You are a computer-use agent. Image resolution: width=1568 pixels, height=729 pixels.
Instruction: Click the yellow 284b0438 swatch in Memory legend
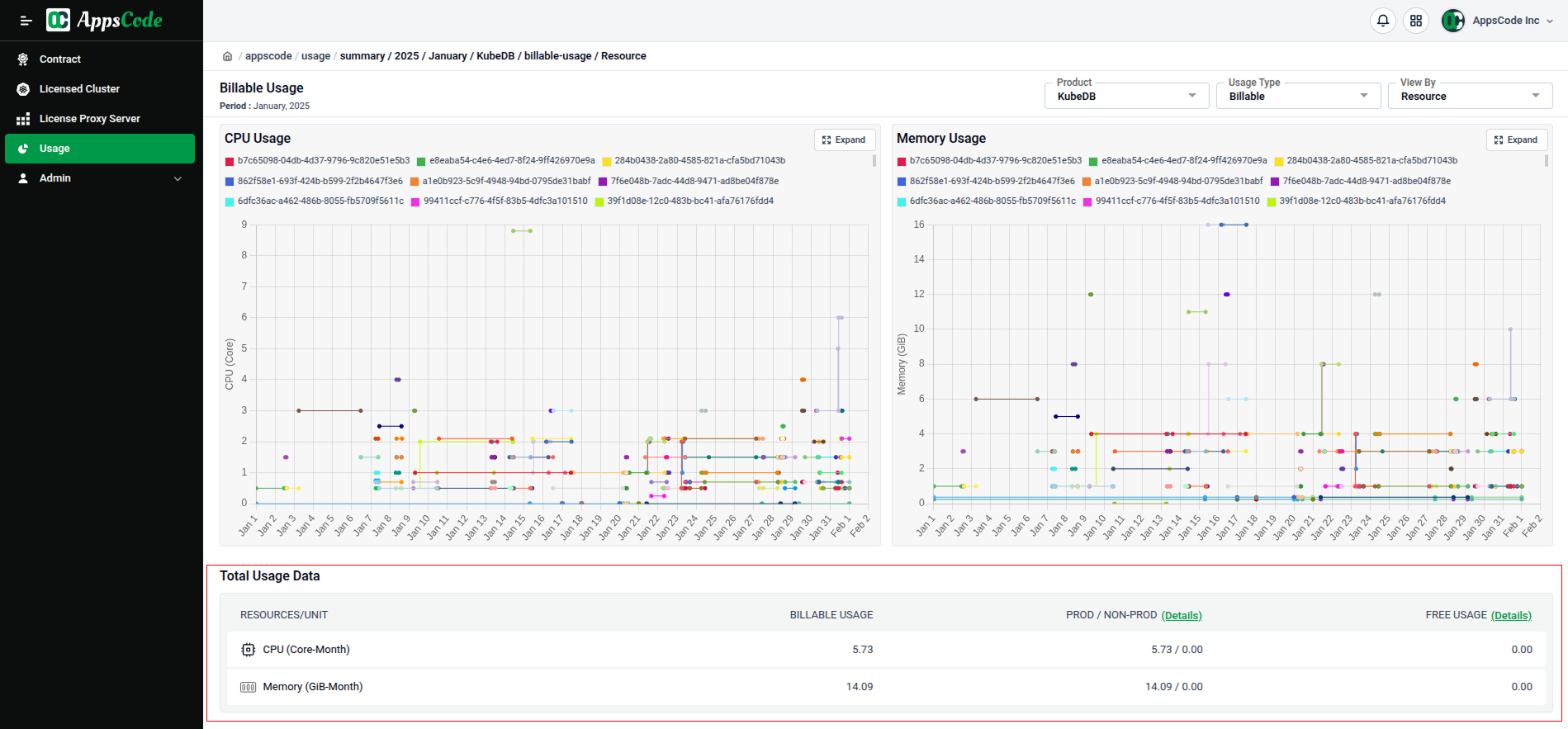[1278, 161]
